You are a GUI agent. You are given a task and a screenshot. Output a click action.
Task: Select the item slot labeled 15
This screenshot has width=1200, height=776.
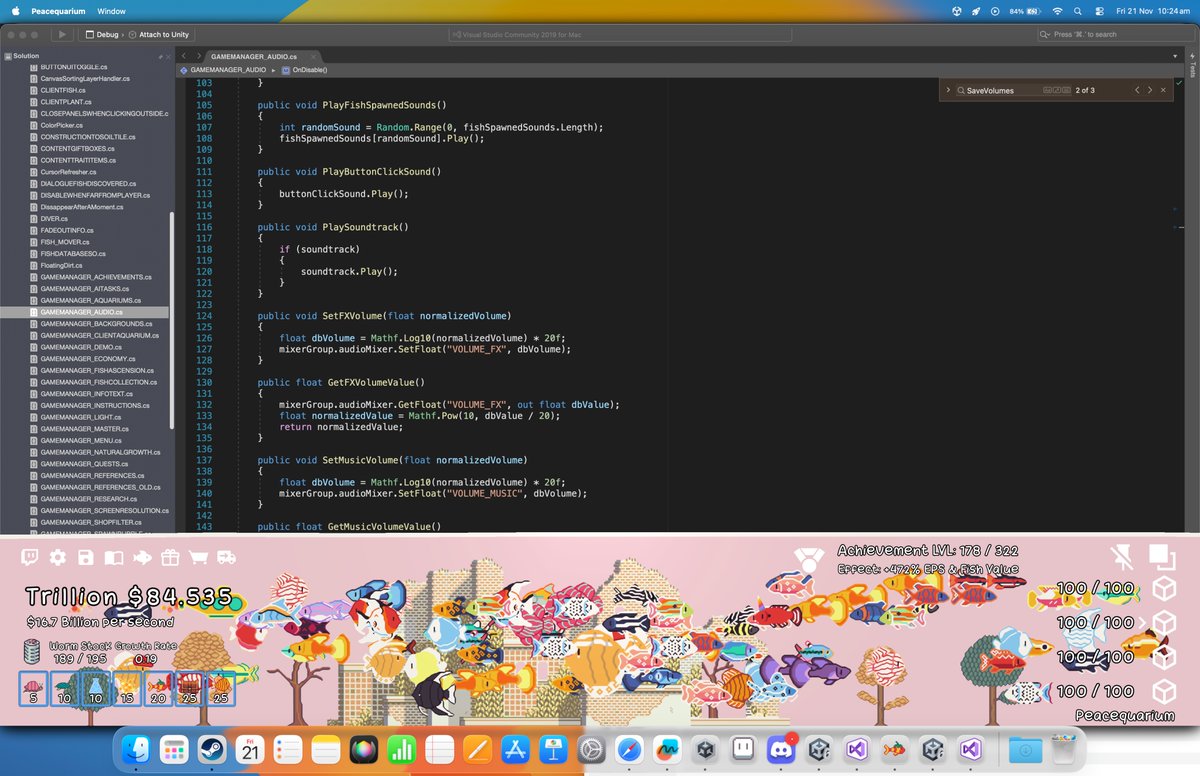pos(126,688)
